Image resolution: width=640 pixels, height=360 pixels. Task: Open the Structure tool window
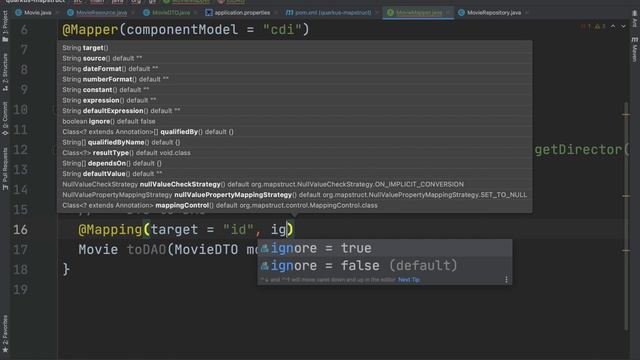click(x=5, y=72)
